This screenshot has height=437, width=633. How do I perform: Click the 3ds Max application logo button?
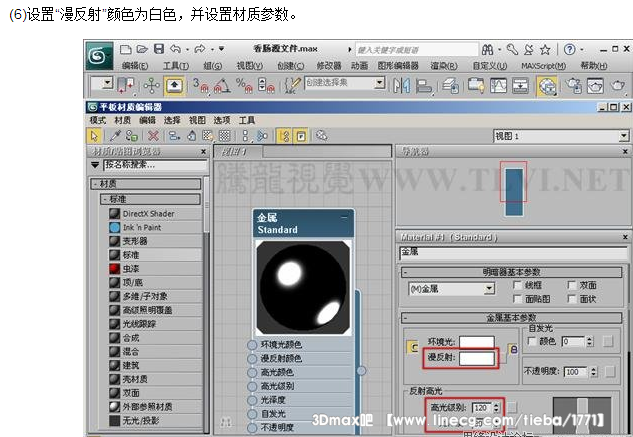[99, 55]
